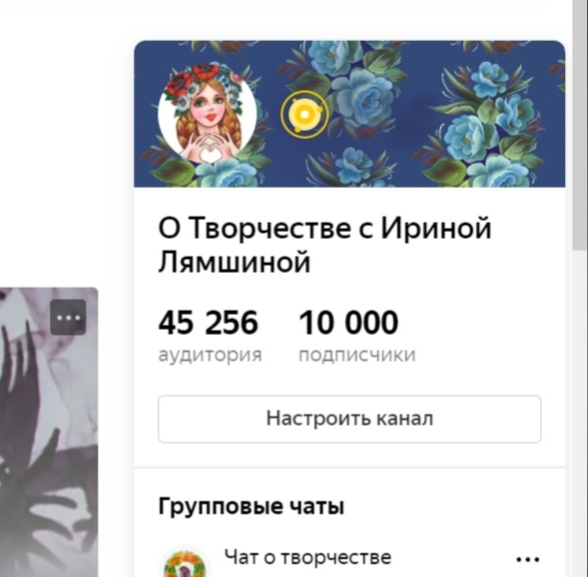Open the Чат о творчестве chat link
Viewport: 588px width, 577px height.
tap(308, 557)
